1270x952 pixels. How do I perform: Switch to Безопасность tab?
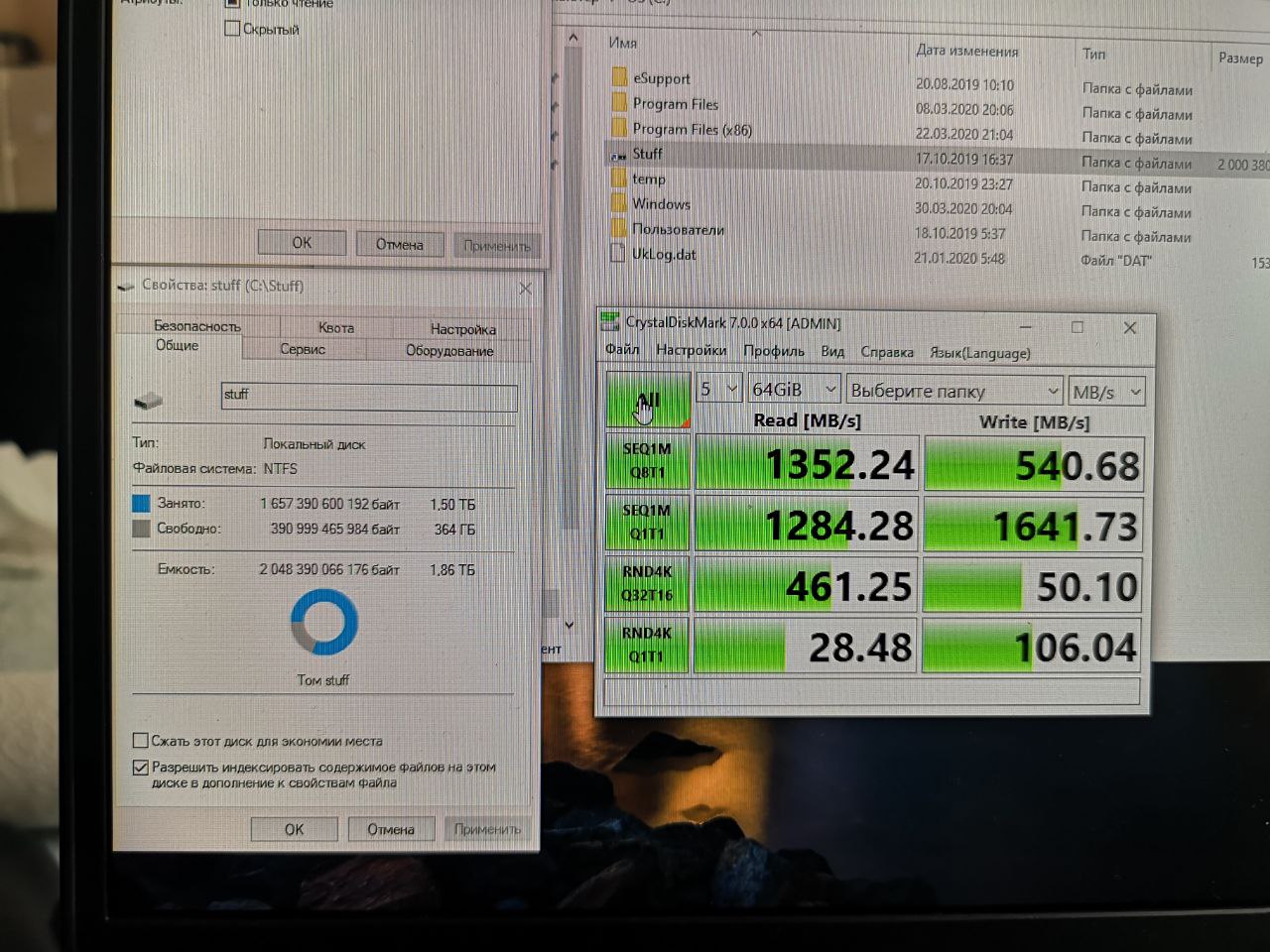(x=197, y=325)
